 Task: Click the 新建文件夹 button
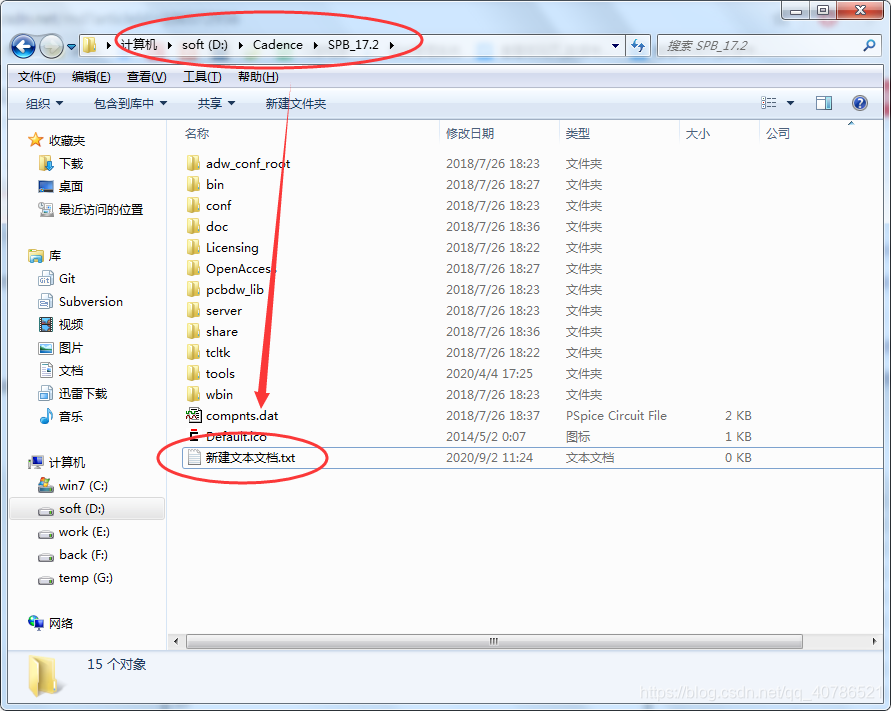pos(295,103)
